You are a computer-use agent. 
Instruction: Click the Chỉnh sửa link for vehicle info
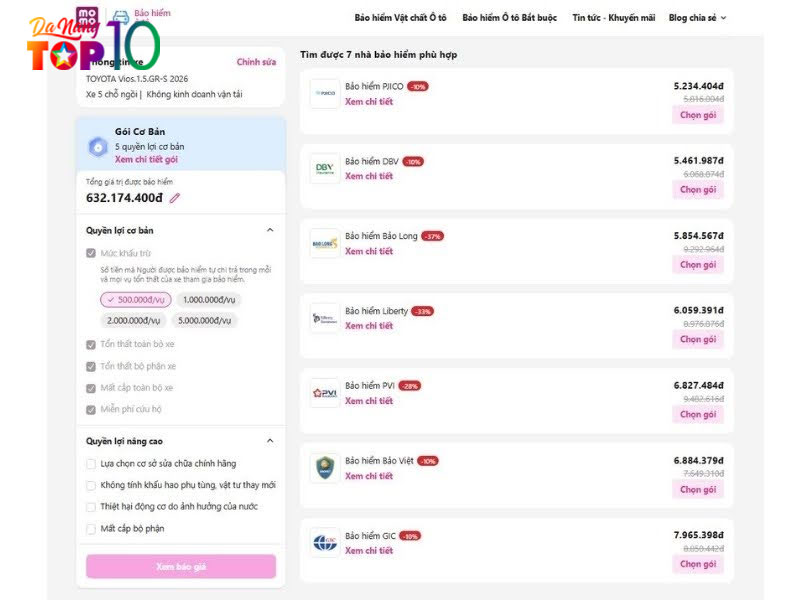(x=256, y=62)
